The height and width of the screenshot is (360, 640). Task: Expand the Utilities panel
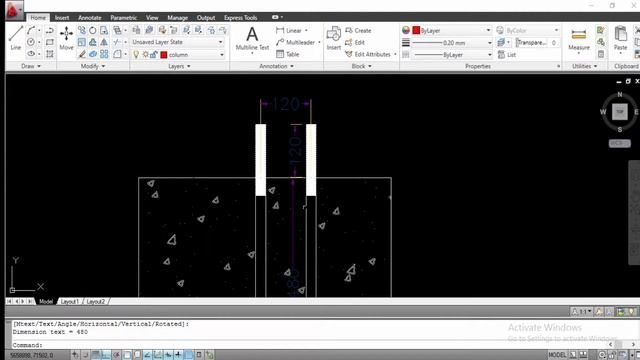584,66
